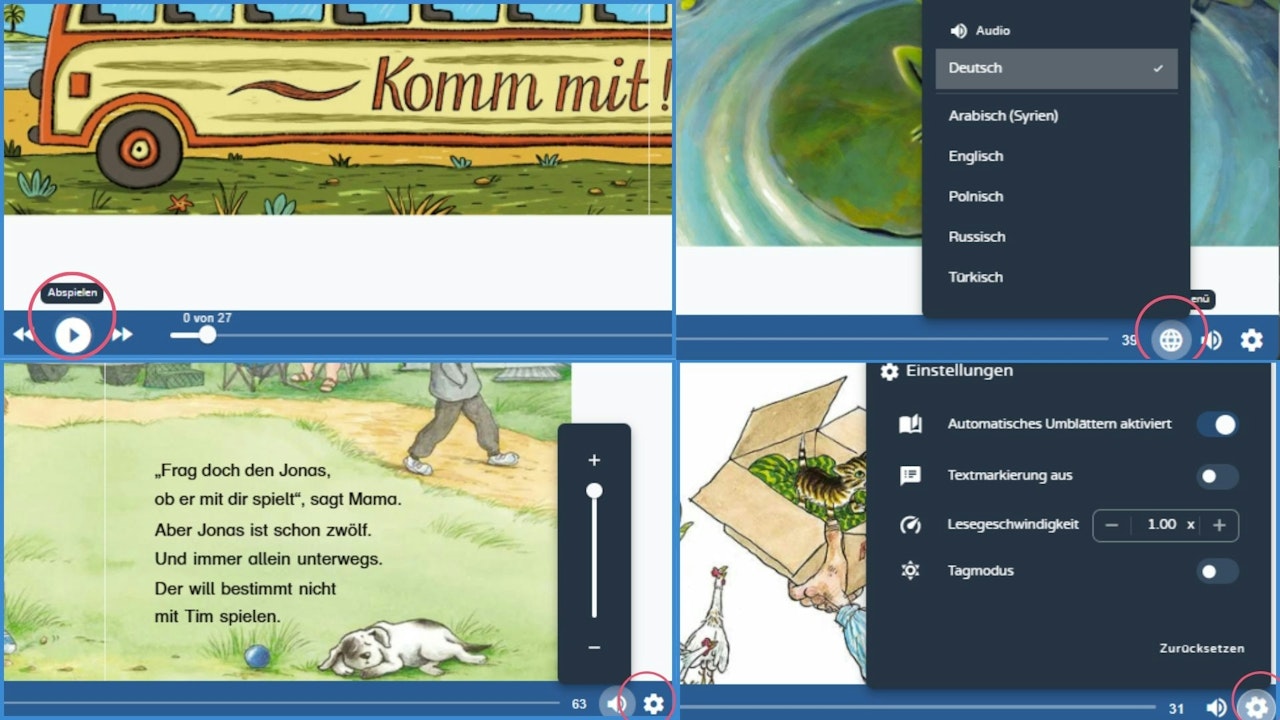
Task: Click the Abspielen play button
Action: 71,334
